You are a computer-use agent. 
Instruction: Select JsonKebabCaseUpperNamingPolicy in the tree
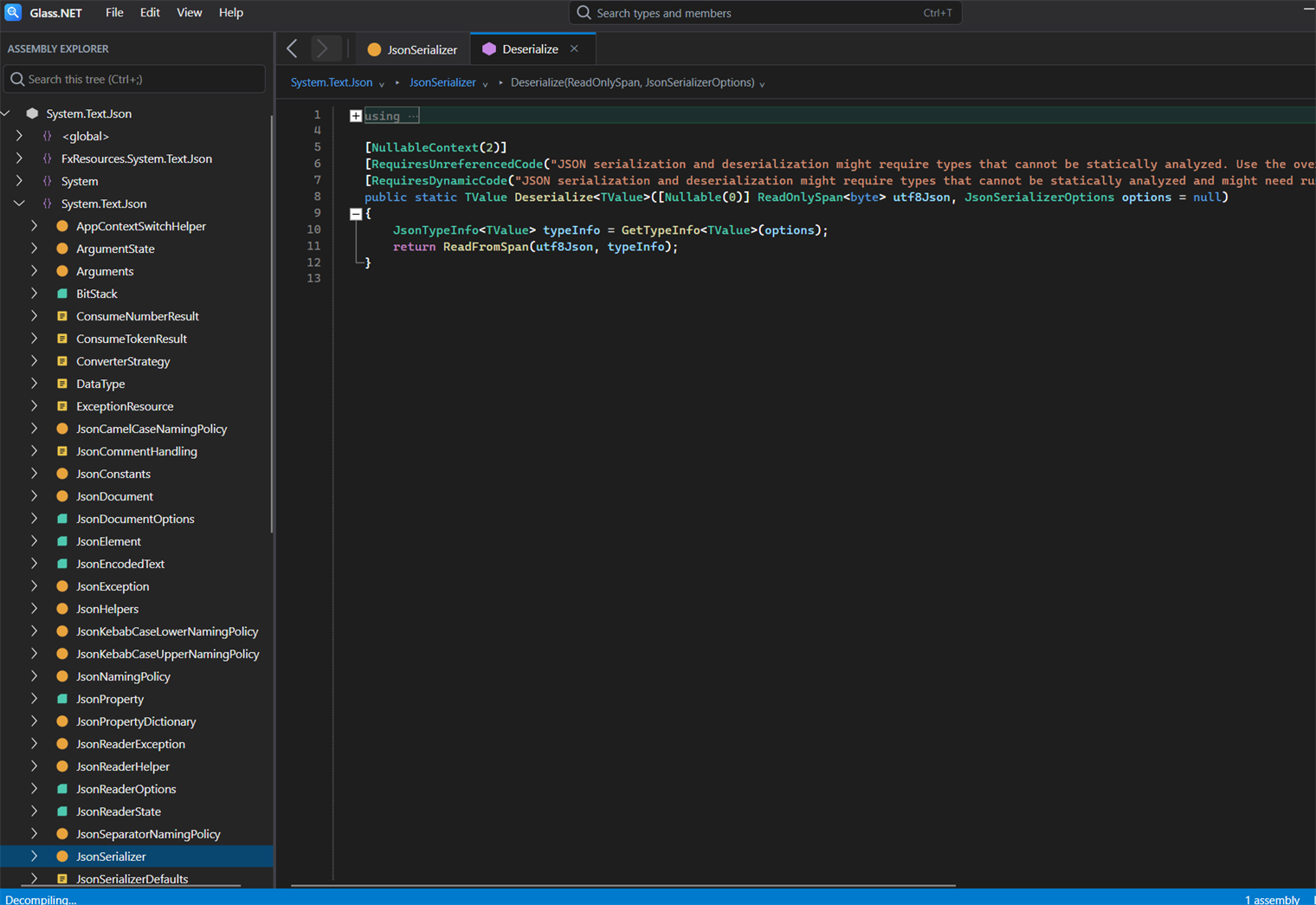pos(168,654)
